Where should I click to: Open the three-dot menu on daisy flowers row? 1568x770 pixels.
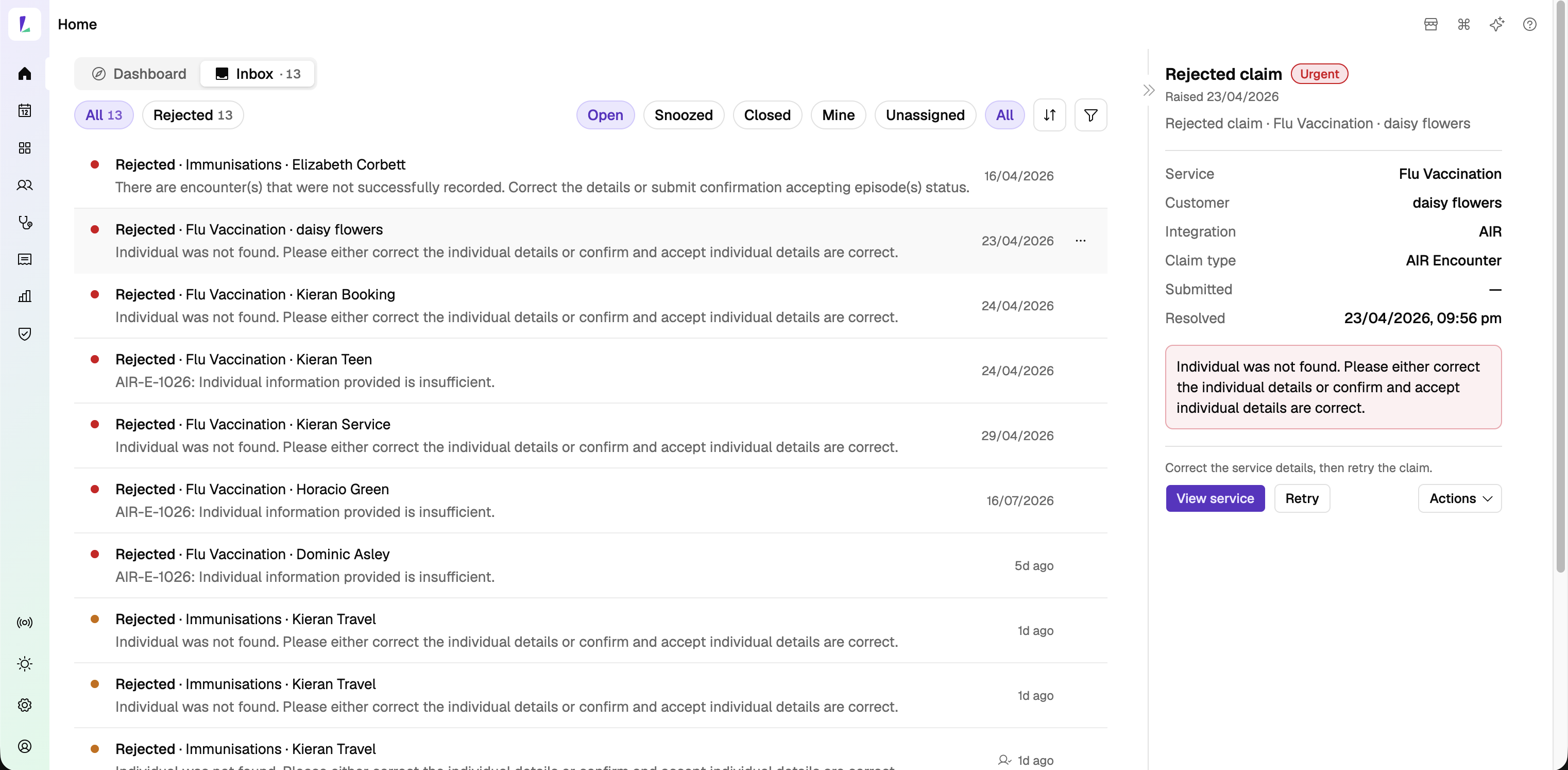pos(1080,241)
